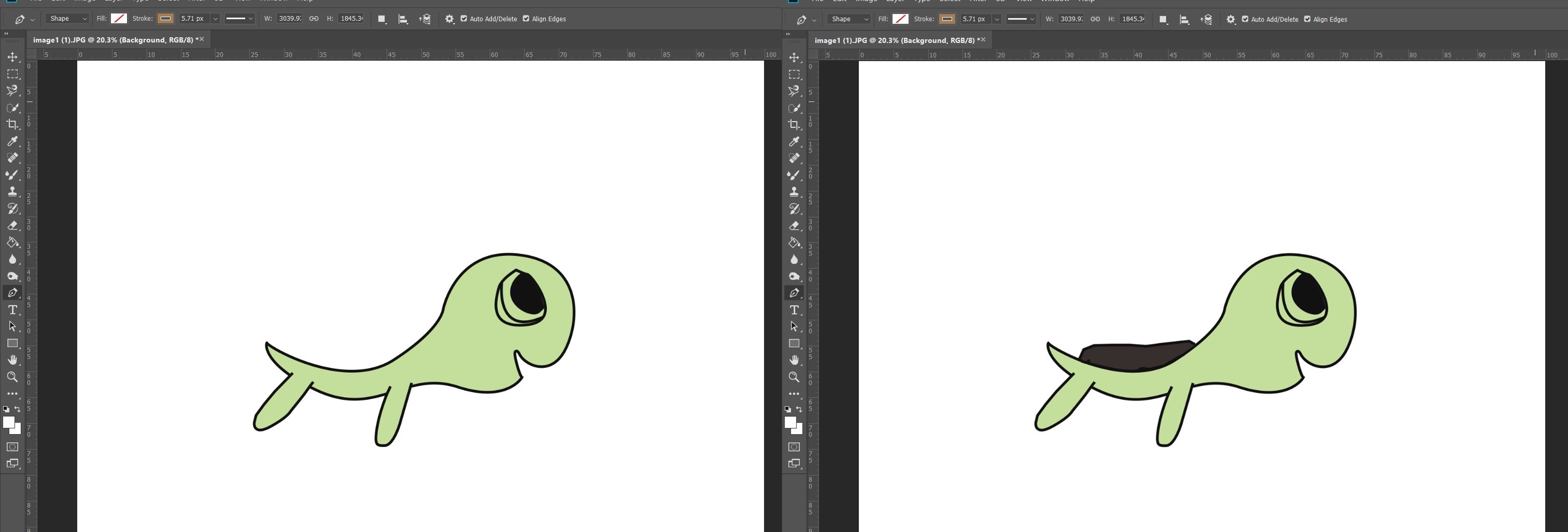Select the Hand tool in right window
This screenshot has width=1568, height=532.
[794, 360]
